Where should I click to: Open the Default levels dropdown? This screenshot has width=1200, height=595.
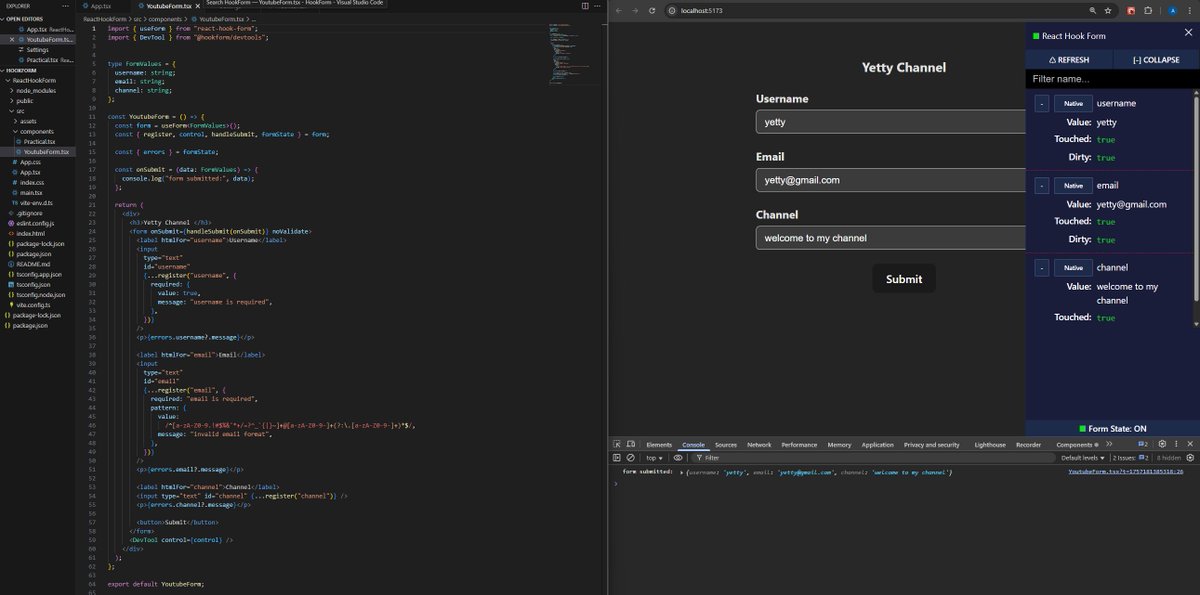1083,457
